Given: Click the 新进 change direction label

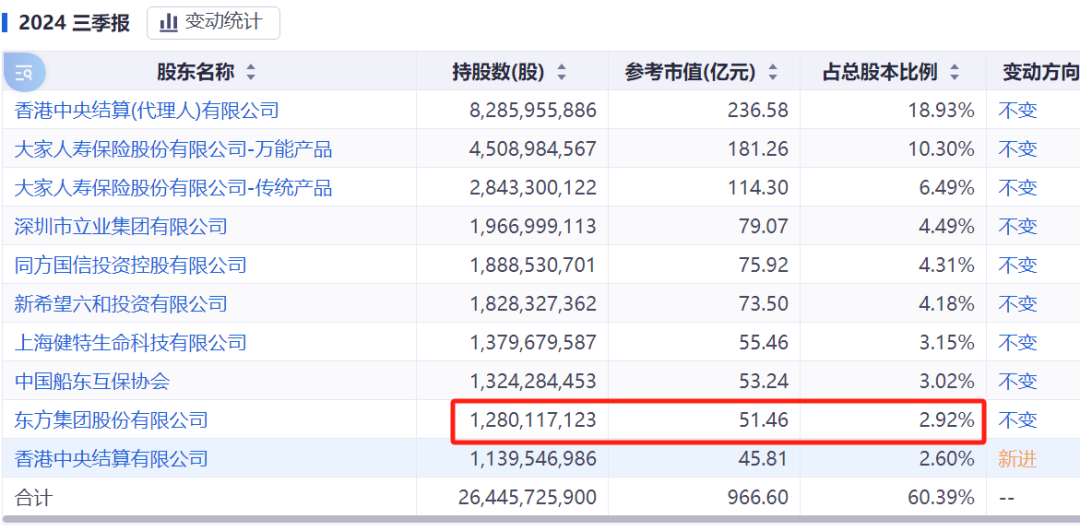Looking at the screenshot, I should point(1017,459).
